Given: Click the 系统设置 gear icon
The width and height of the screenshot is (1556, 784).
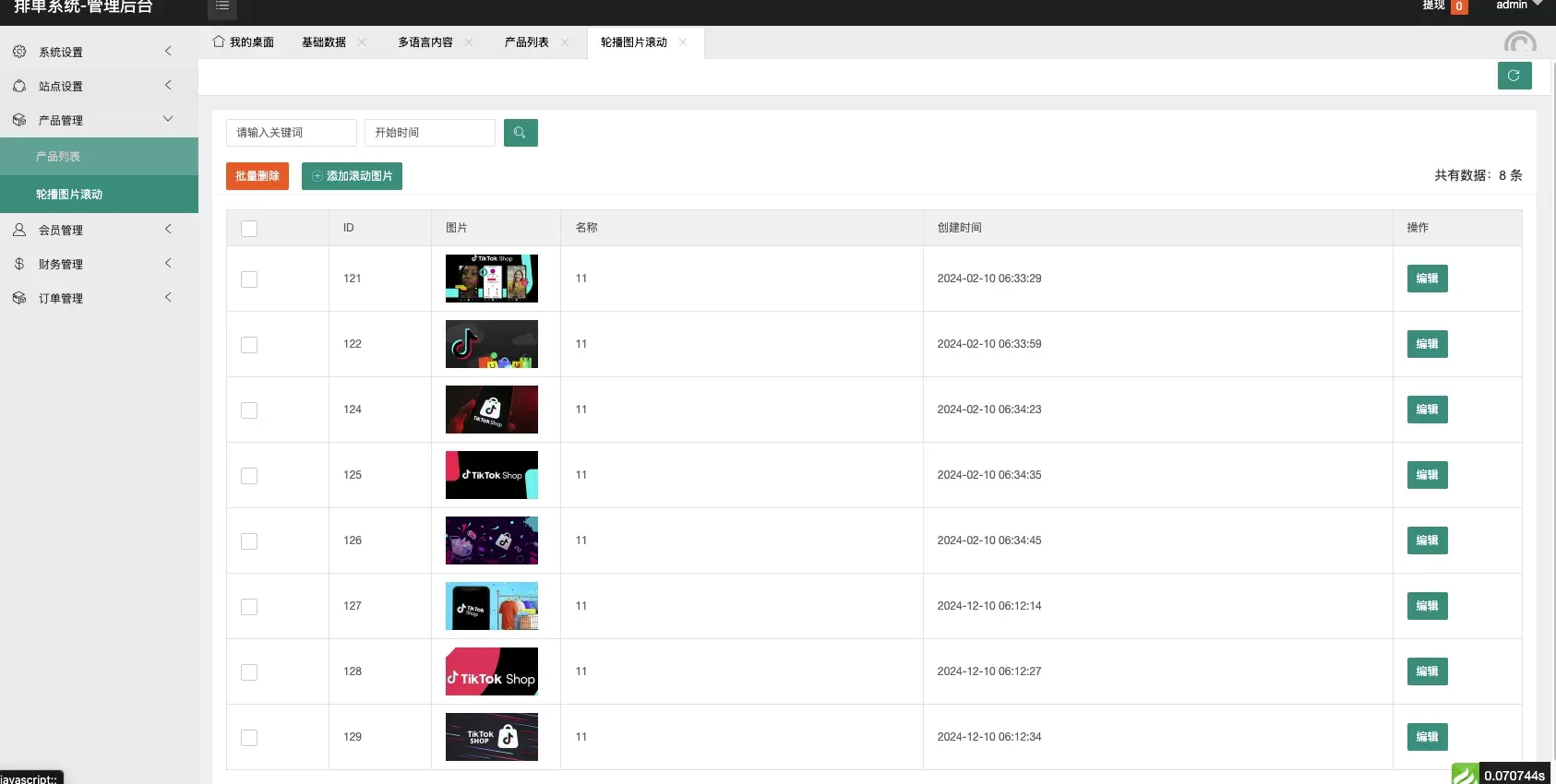Looking at the screenshot, I should pos(19,52).
